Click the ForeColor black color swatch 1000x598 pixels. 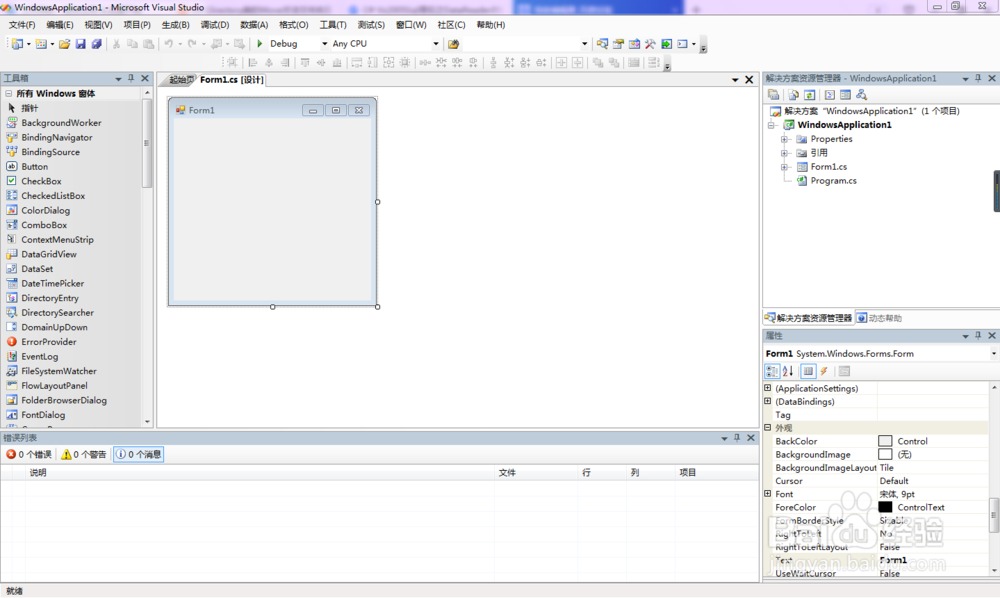[x=885, y=507]
